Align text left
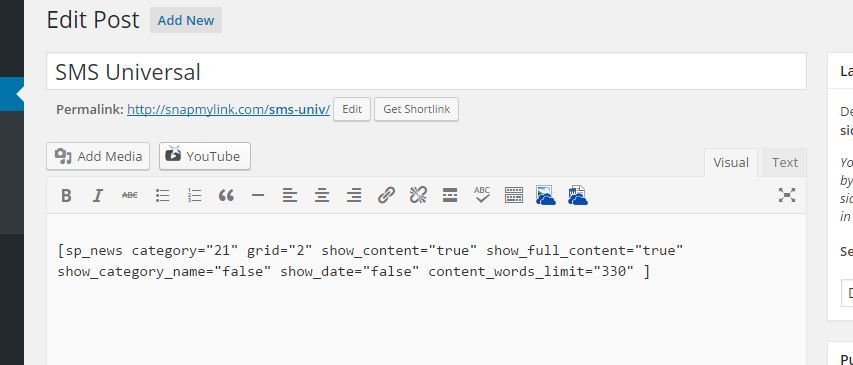Viewport: 853px width, 365px height. (290, 195)
